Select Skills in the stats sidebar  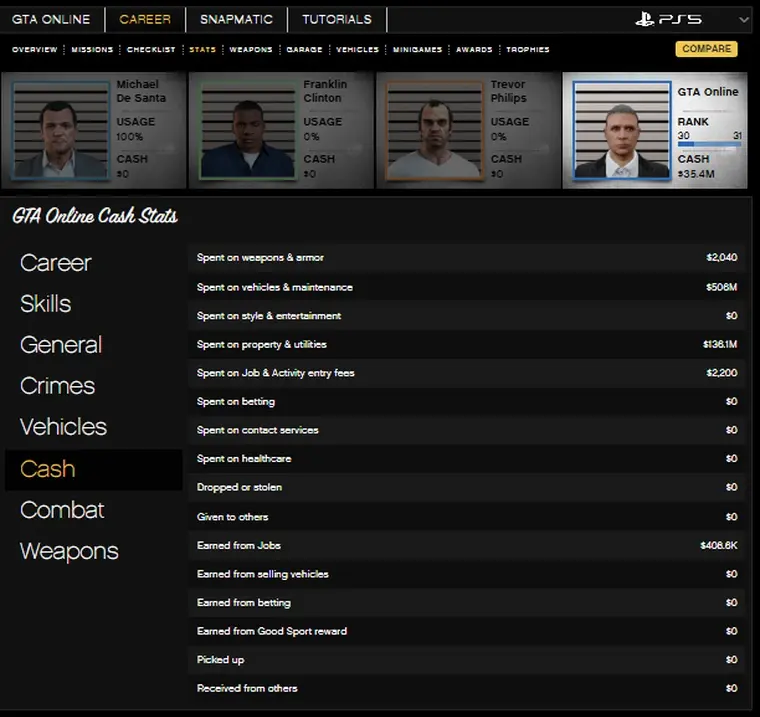[46, 304]
